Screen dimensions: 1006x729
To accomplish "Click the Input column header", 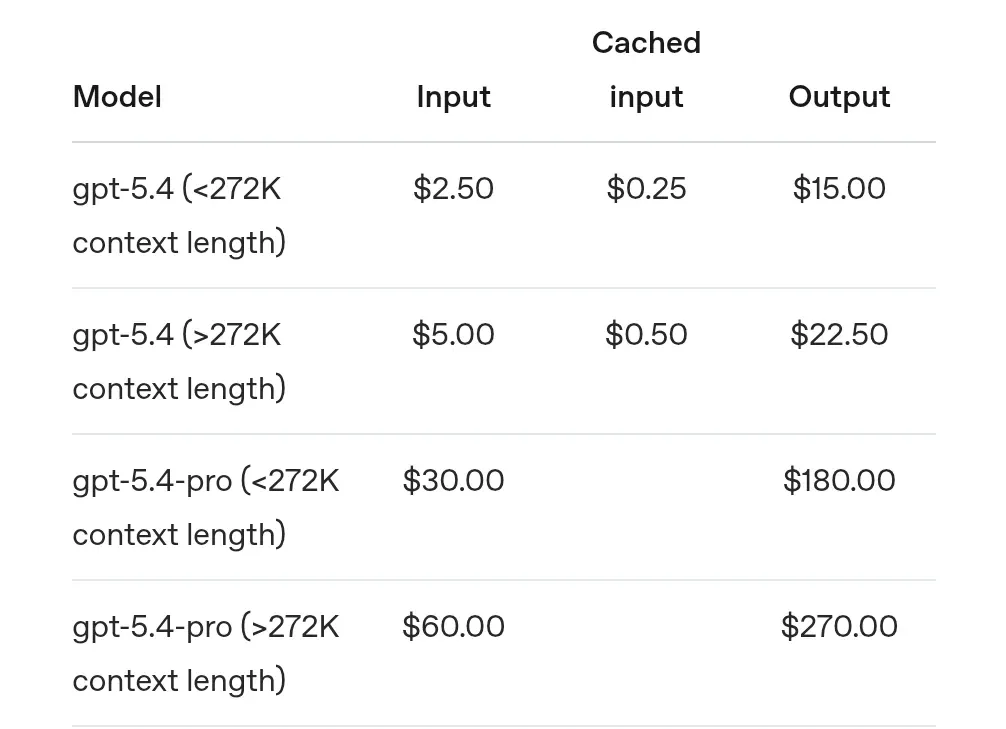I will (x=453, y=97).
